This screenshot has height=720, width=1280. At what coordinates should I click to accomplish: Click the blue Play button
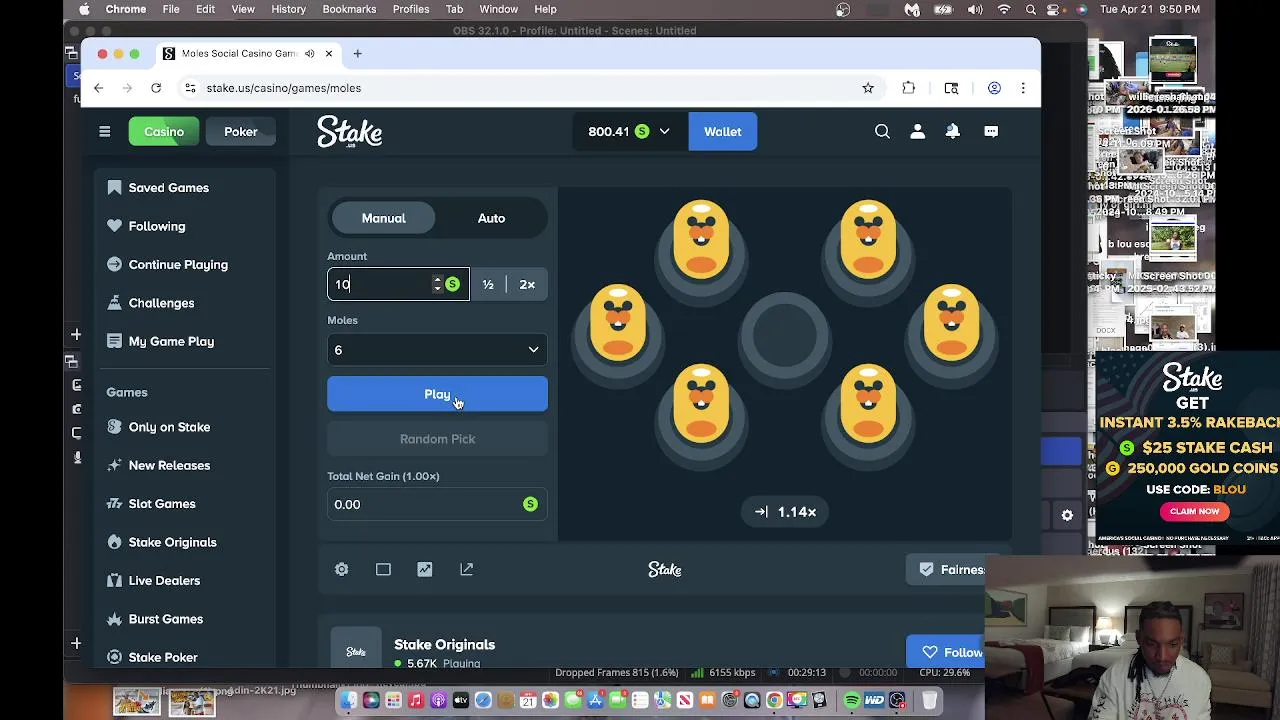[x=437, y=394]
